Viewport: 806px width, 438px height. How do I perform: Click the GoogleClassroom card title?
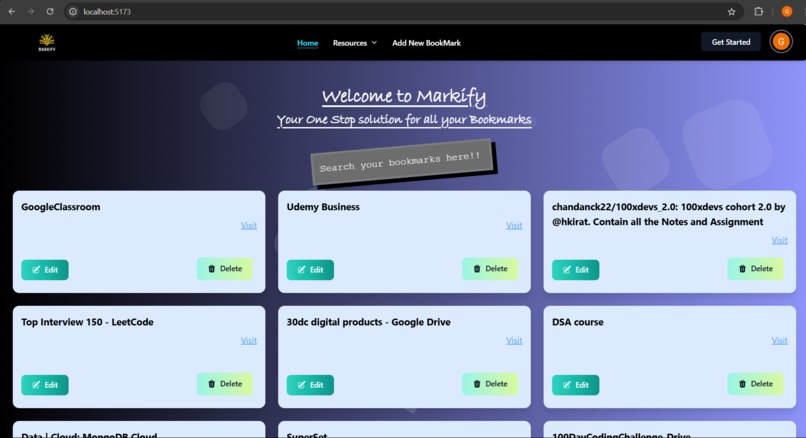click(x=61, y=207)
